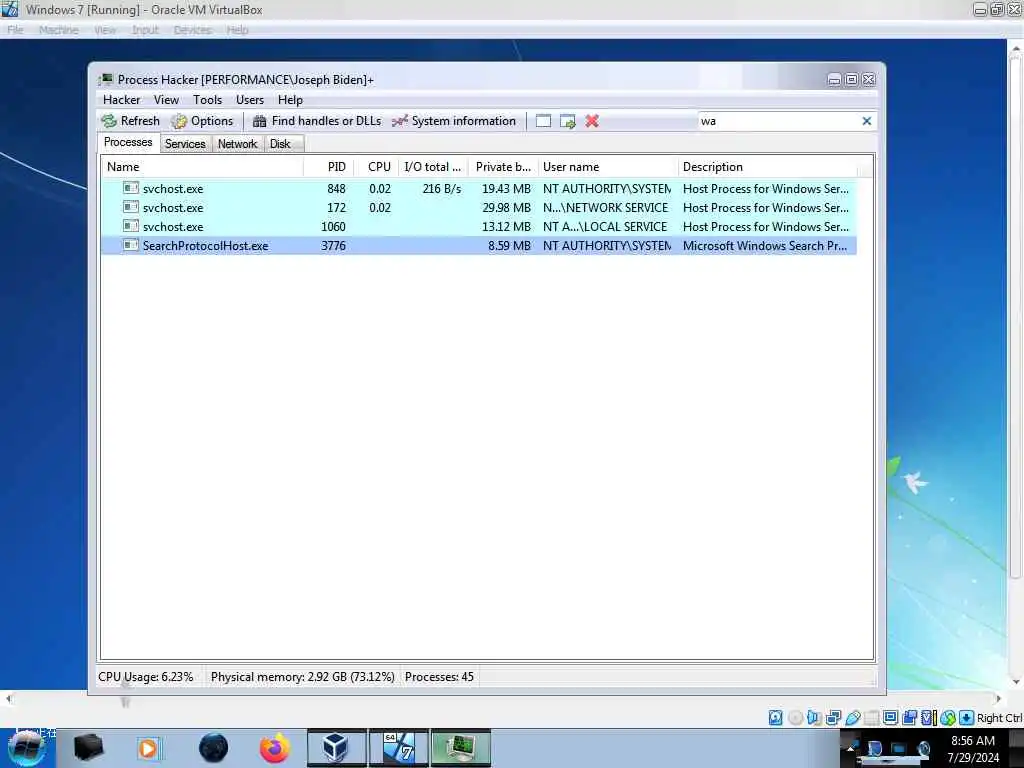
Task: Select the Processes tab
Action: click(x=128, y=142)
